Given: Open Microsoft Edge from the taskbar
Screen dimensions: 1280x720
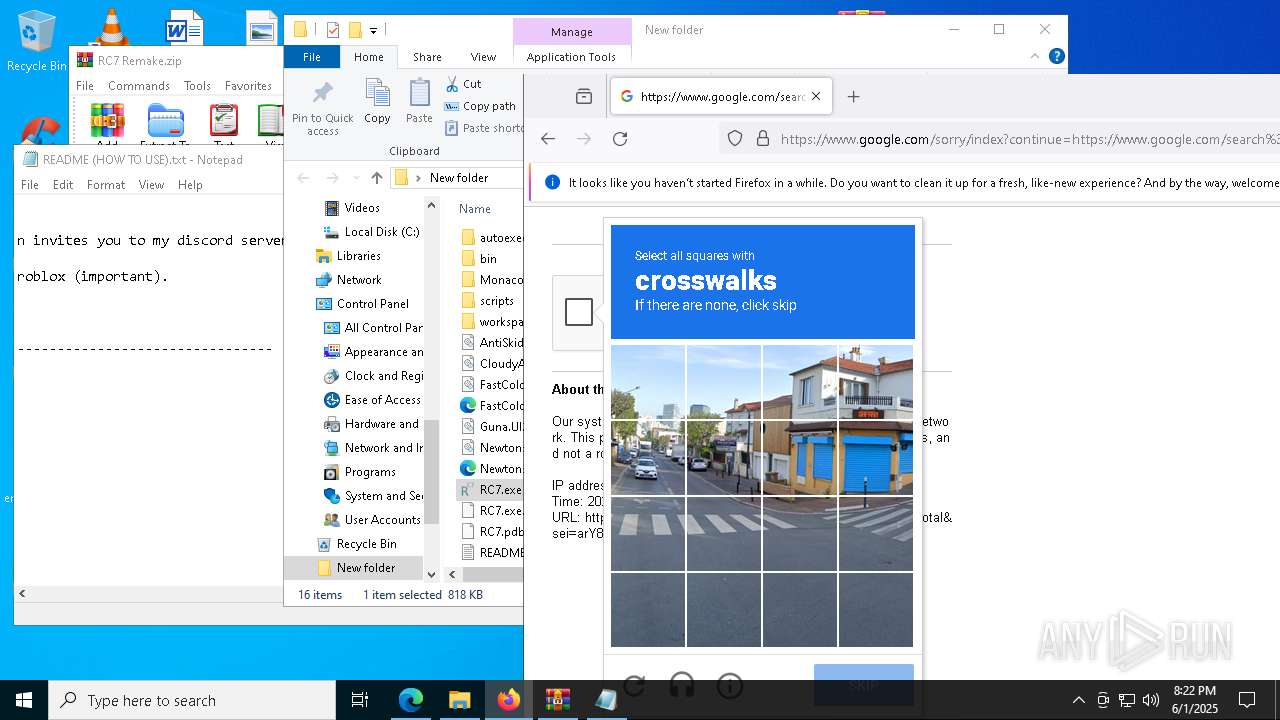Looking at the screenshot, I should [x=411, y=700].
